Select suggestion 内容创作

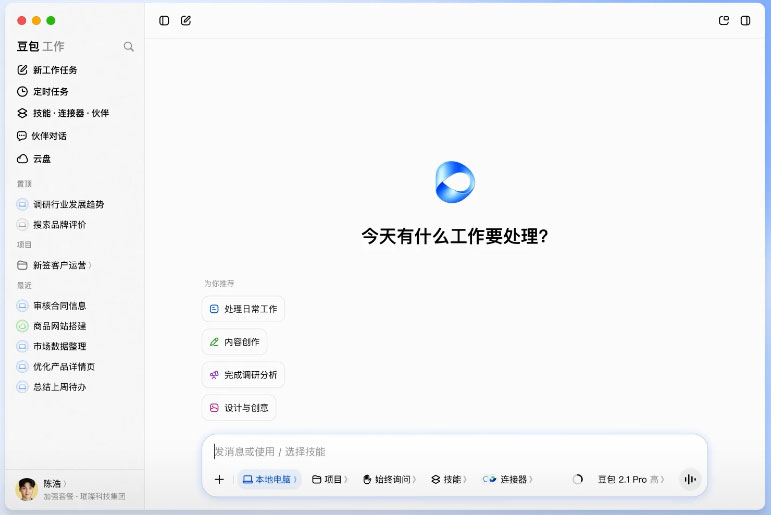tap(235, 342)
